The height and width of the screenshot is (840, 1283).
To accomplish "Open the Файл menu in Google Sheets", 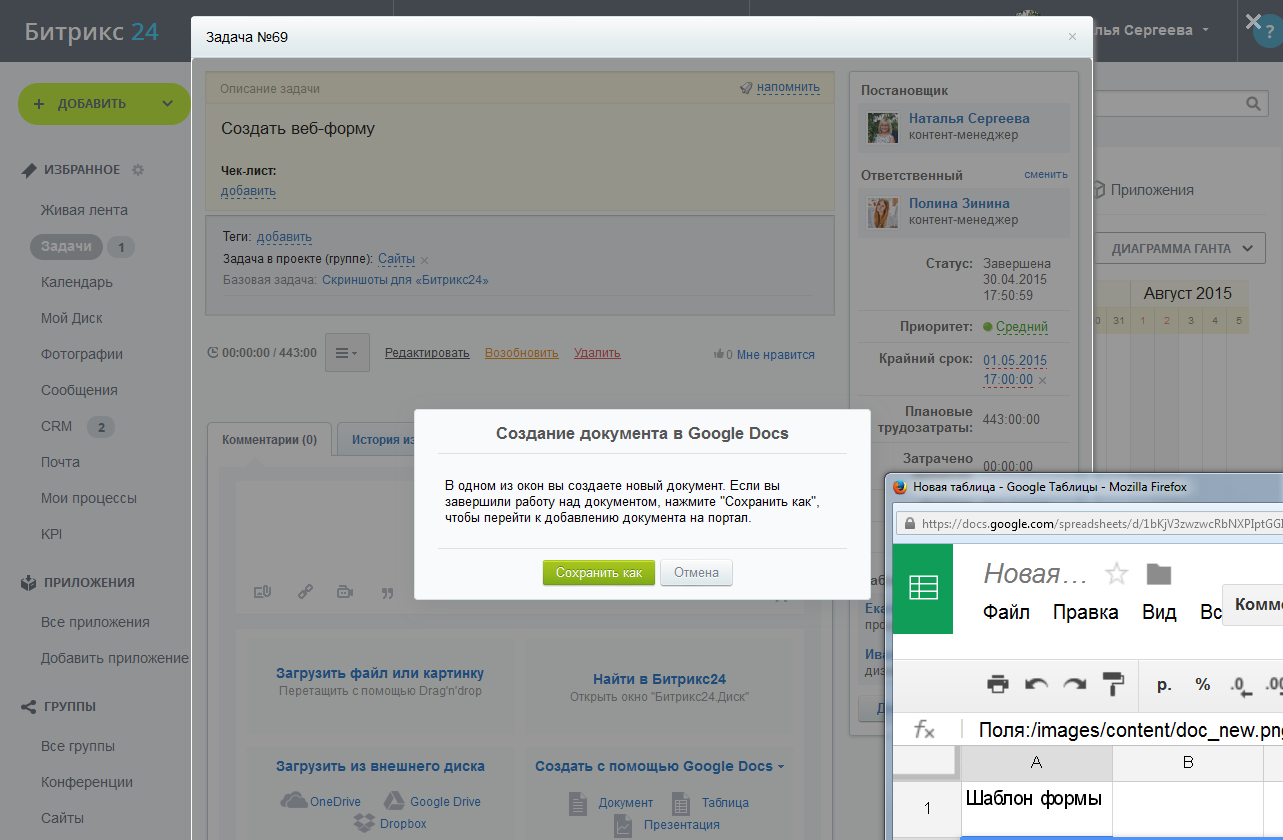I will point(1006,612).
